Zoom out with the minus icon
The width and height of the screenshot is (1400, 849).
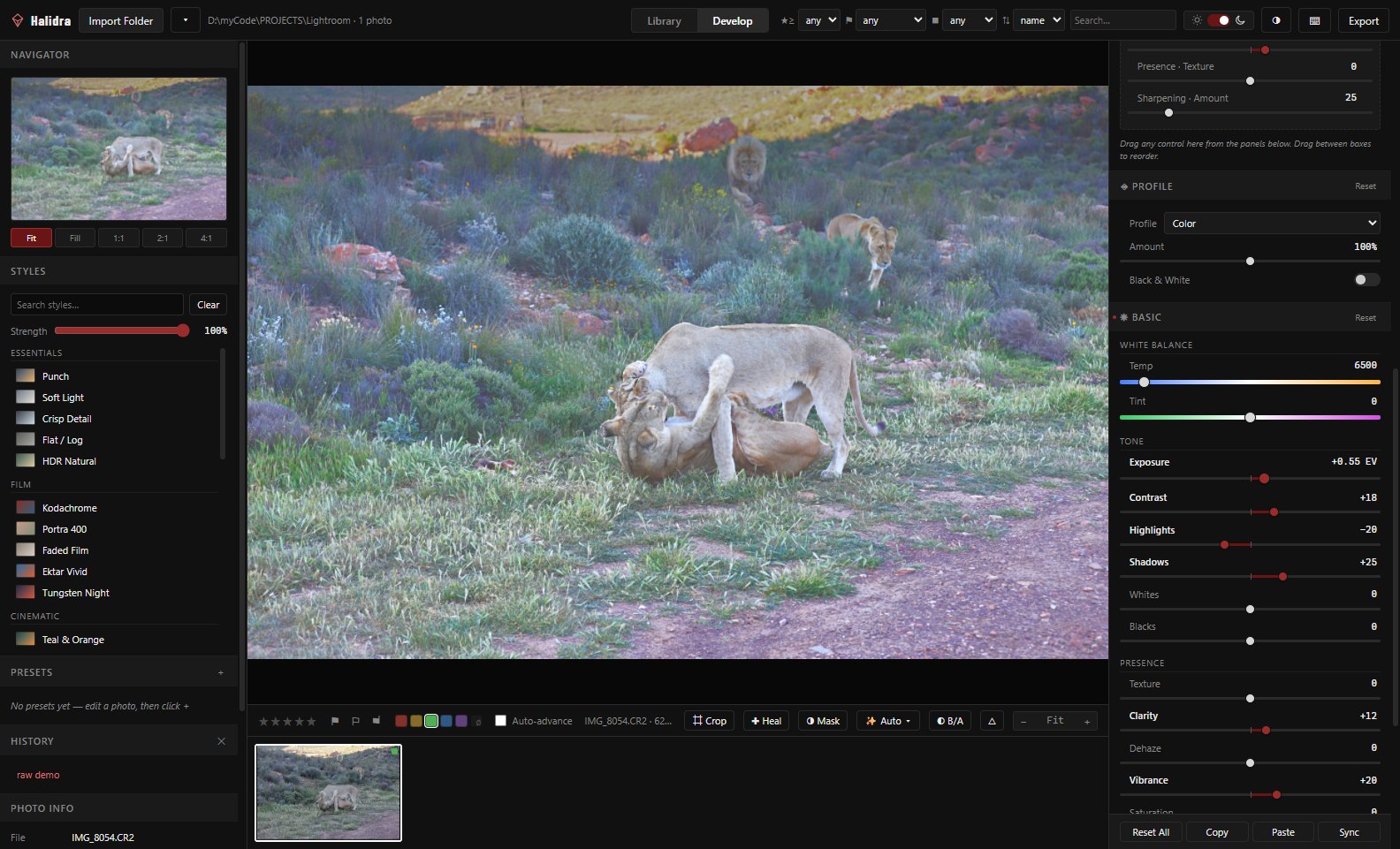[x=1023, y=721]
